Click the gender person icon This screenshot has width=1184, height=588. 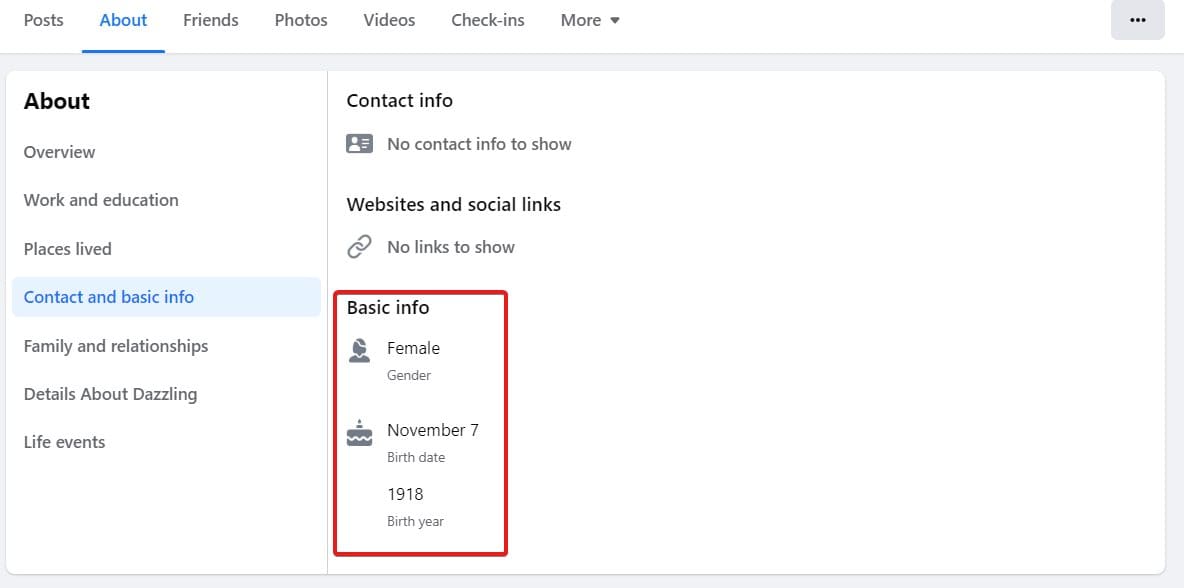[359, 350]
